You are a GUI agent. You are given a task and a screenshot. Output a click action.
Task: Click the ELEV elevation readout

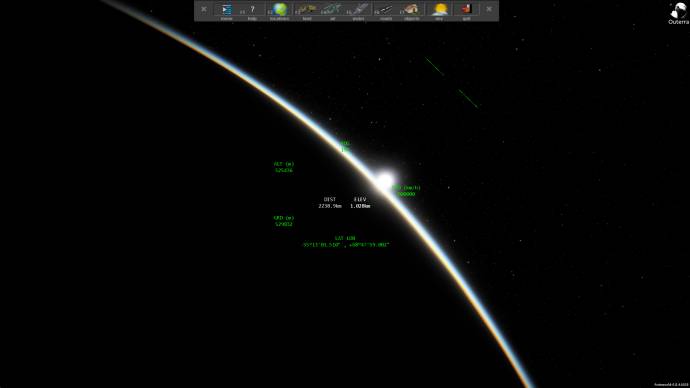tap(360, 202)
